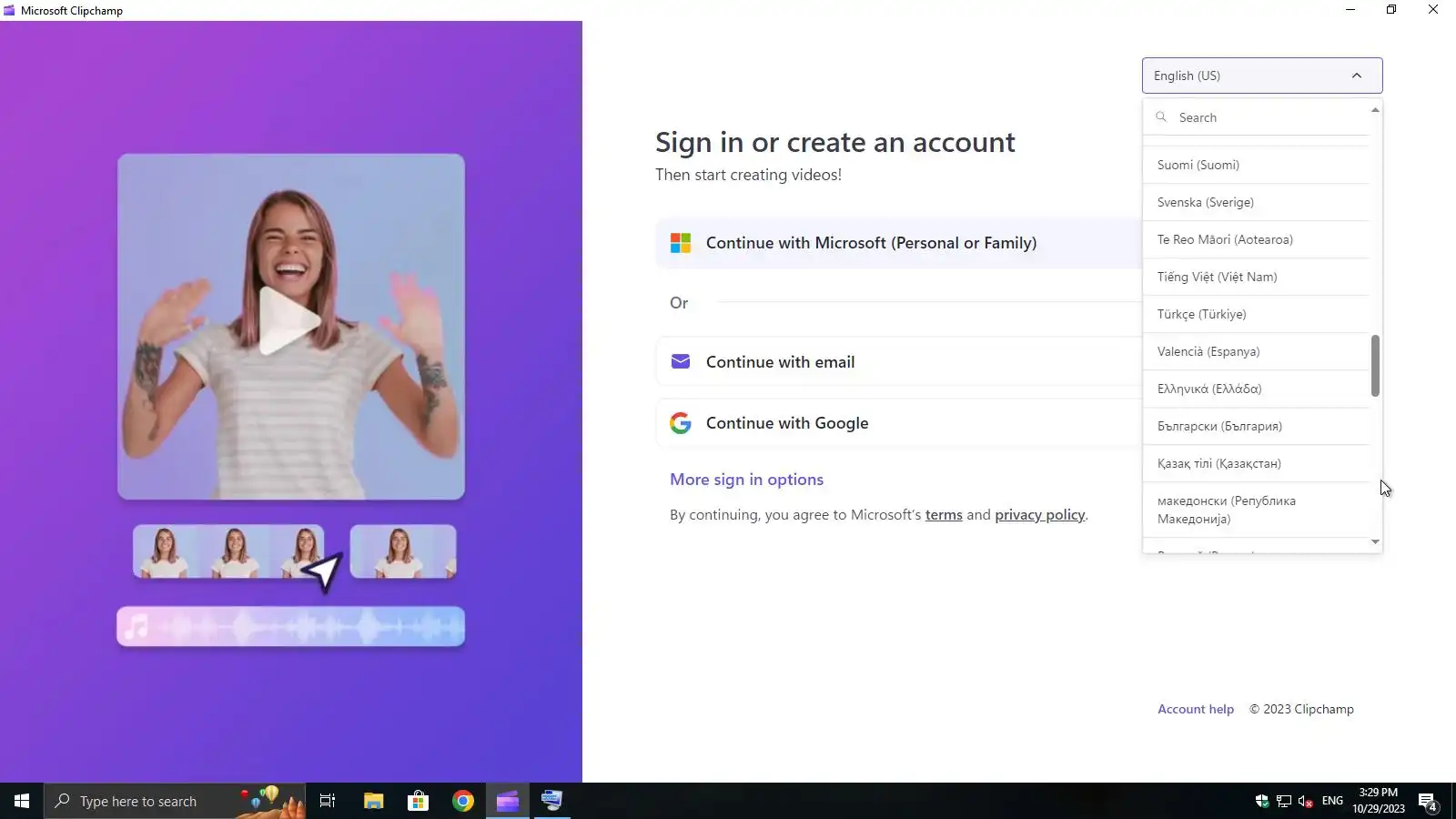The width and height of the screenshot is (1456, 819).
Task: Open Task View from the taskbar
Action: click(x=328, y=801)
